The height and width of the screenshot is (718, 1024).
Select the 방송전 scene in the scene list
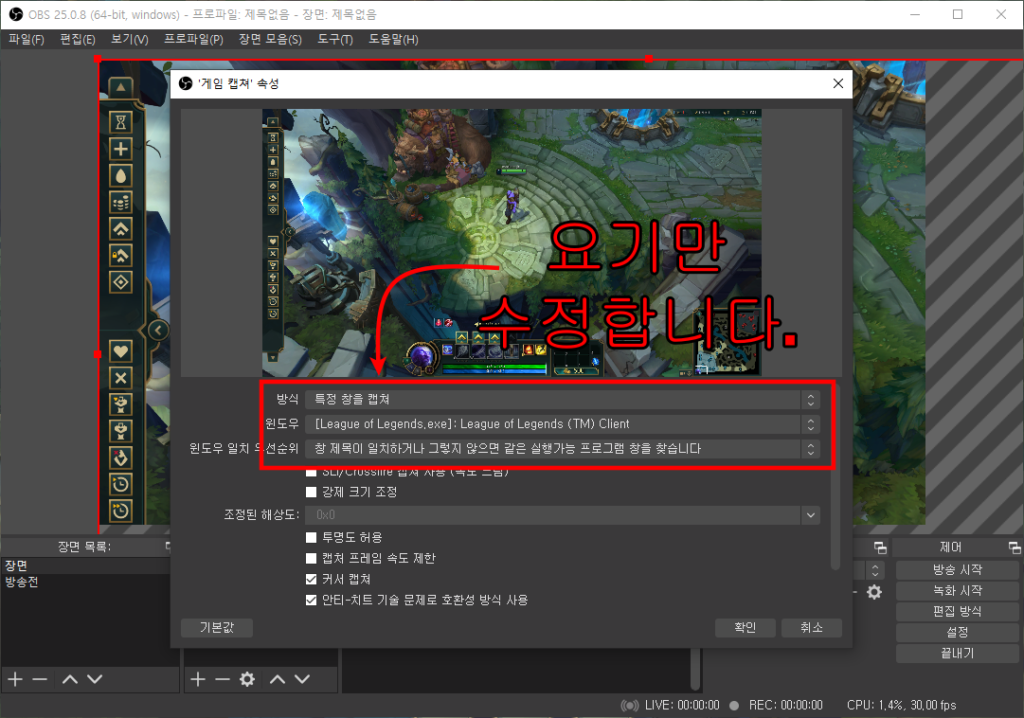click(86, 582)
